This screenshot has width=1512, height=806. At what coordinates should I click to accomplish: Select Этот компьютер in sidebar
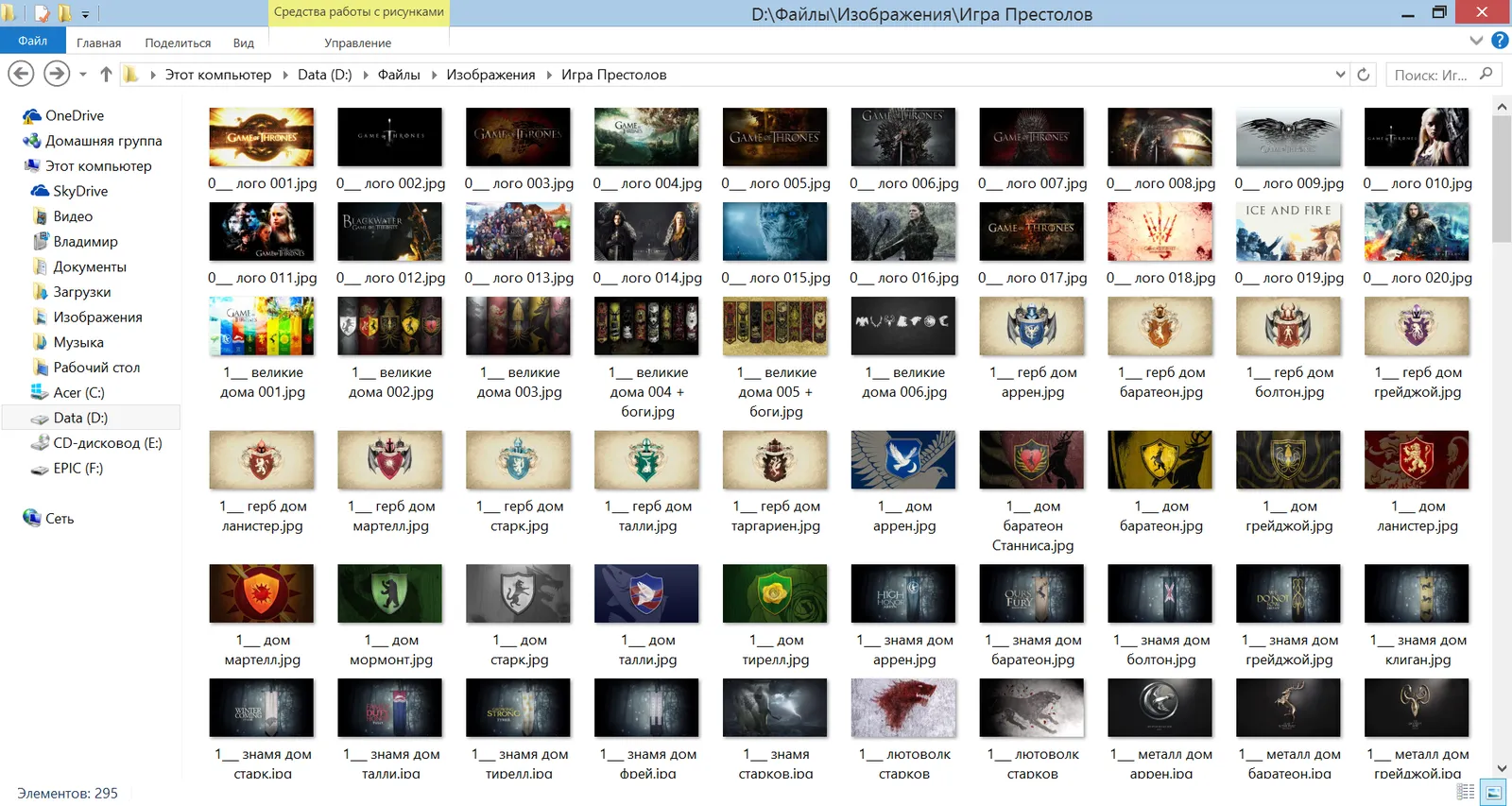click(97, 165)
